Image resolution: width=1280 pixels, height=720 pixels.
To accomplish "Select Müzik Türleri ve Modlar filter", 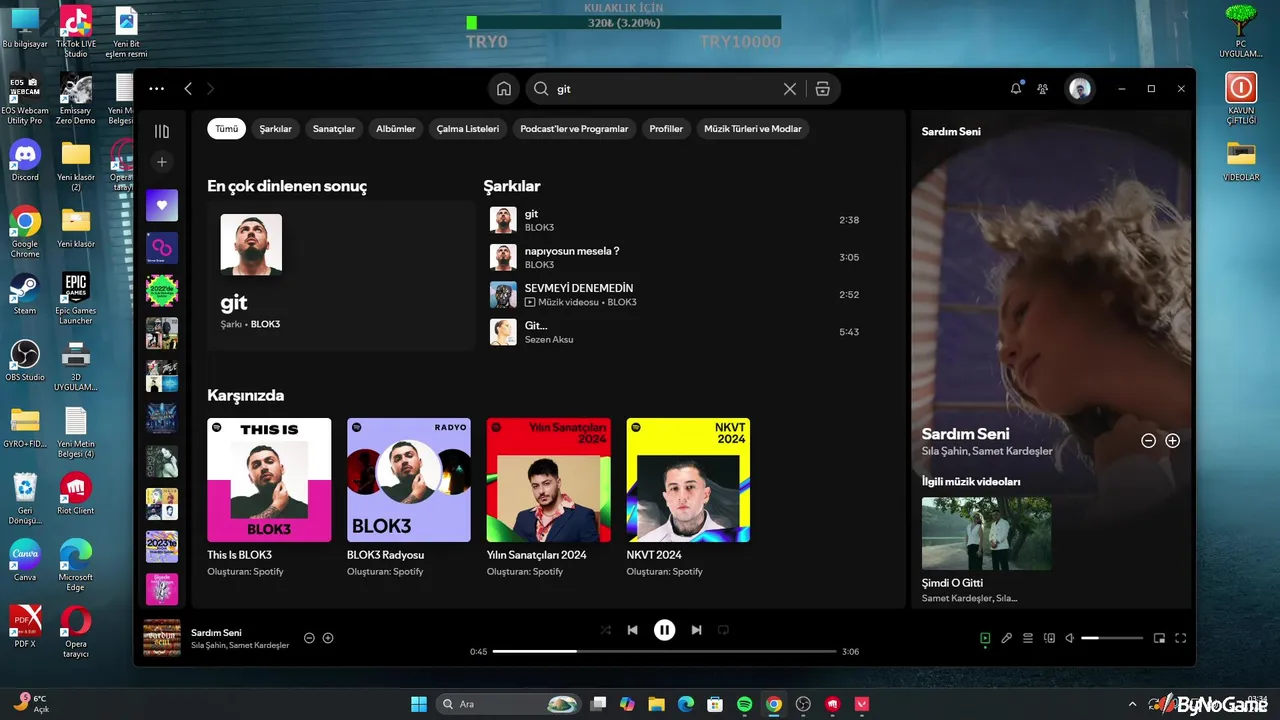I will [x=753, y=129].
